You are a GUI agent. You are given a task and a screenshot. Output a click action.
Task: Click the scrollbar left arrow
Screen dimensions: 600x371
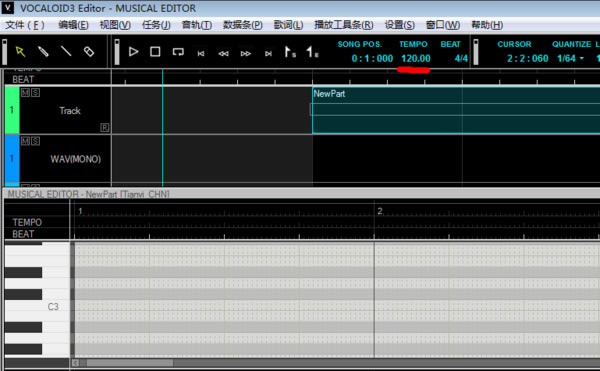point(75,363)
